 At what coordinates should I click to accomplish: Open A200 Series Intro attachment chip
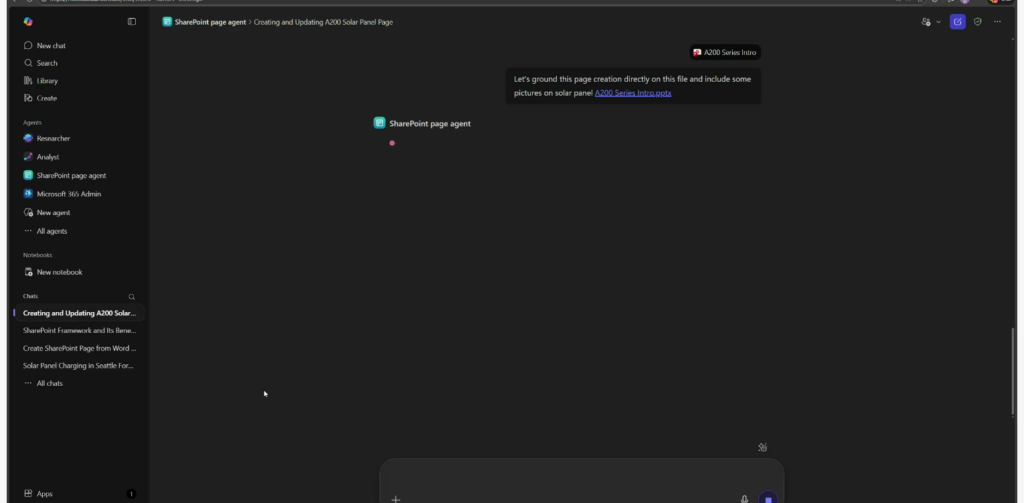(725, 52)
